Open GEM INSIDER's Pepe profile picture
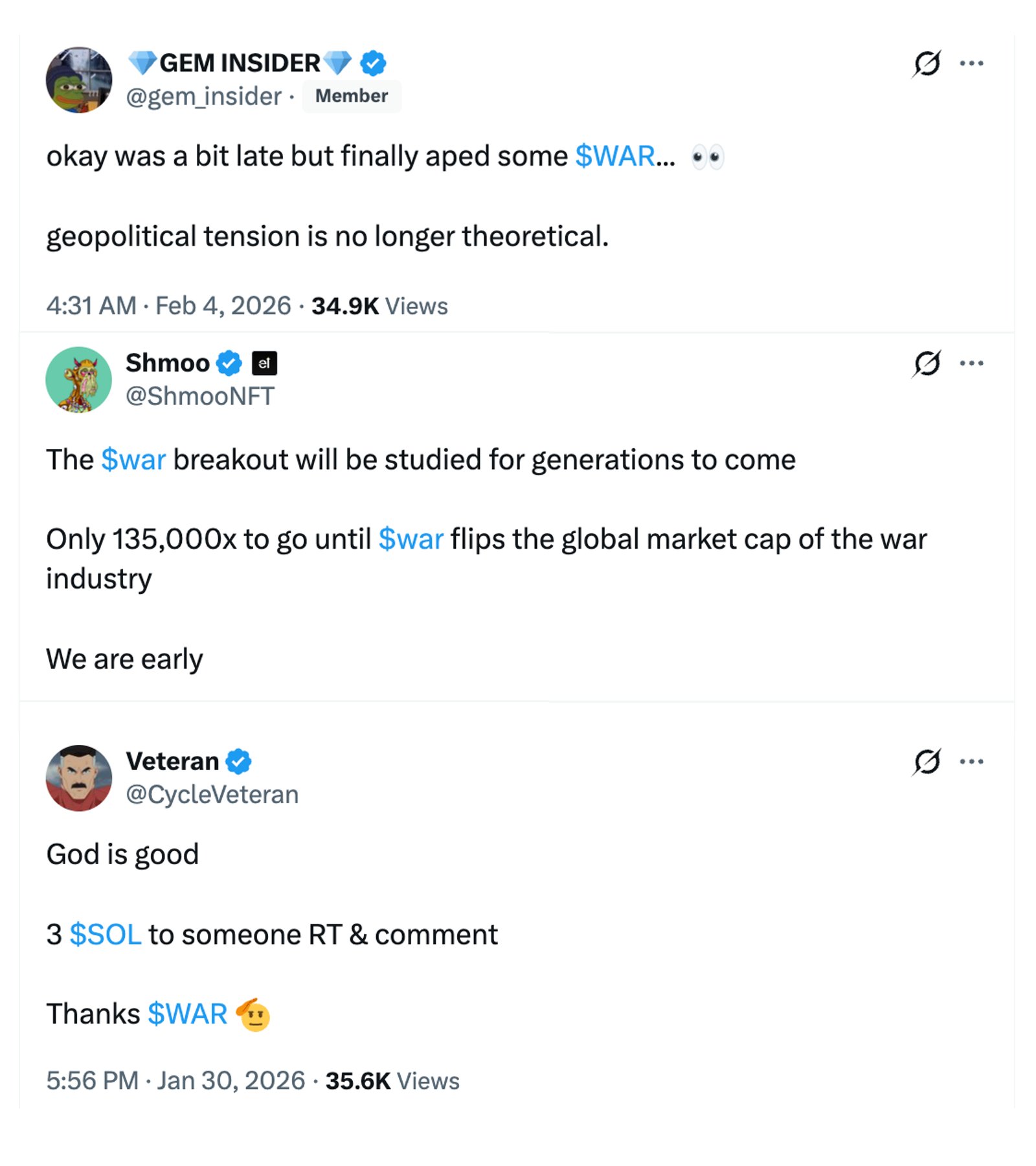Image resolution: width=1036 pixels, height=1166 pixels. coord(79,80)
